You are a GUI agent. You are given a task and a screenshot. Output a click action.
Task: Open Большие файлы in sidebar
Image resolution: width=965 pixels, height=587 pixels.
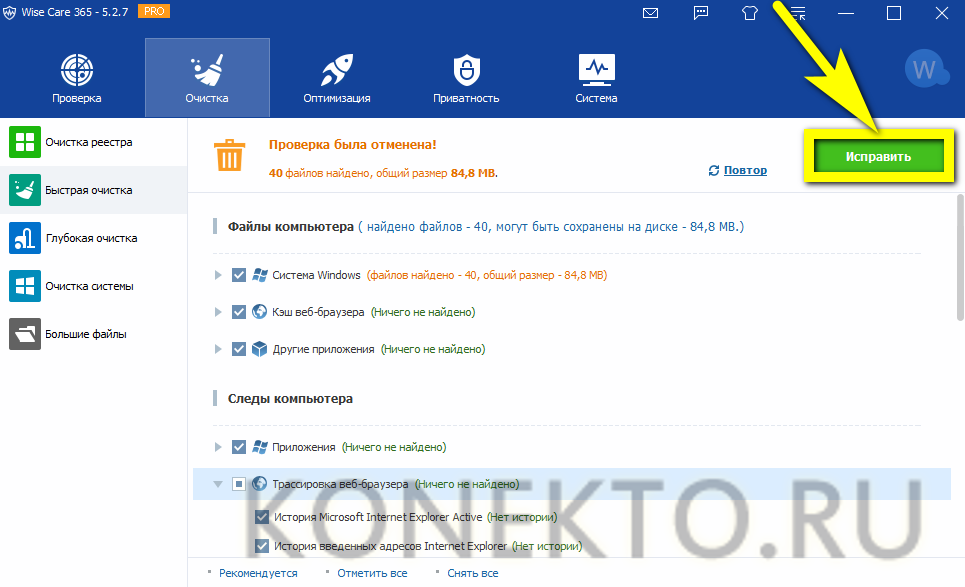[x=94, y=334]
